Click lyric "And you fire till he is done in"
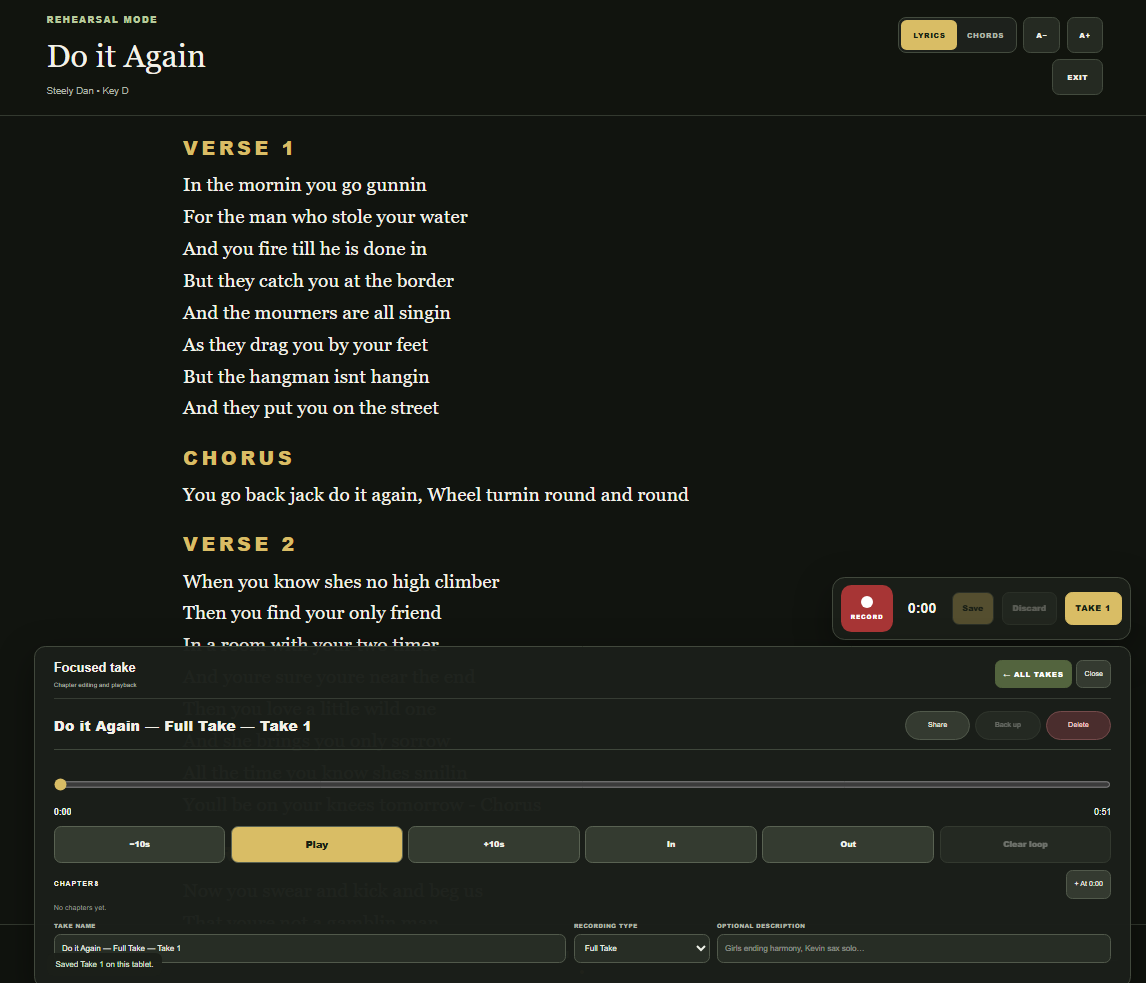Image resolution: width=1146 pixels, height=983 pixels. [x=305, y=248]
